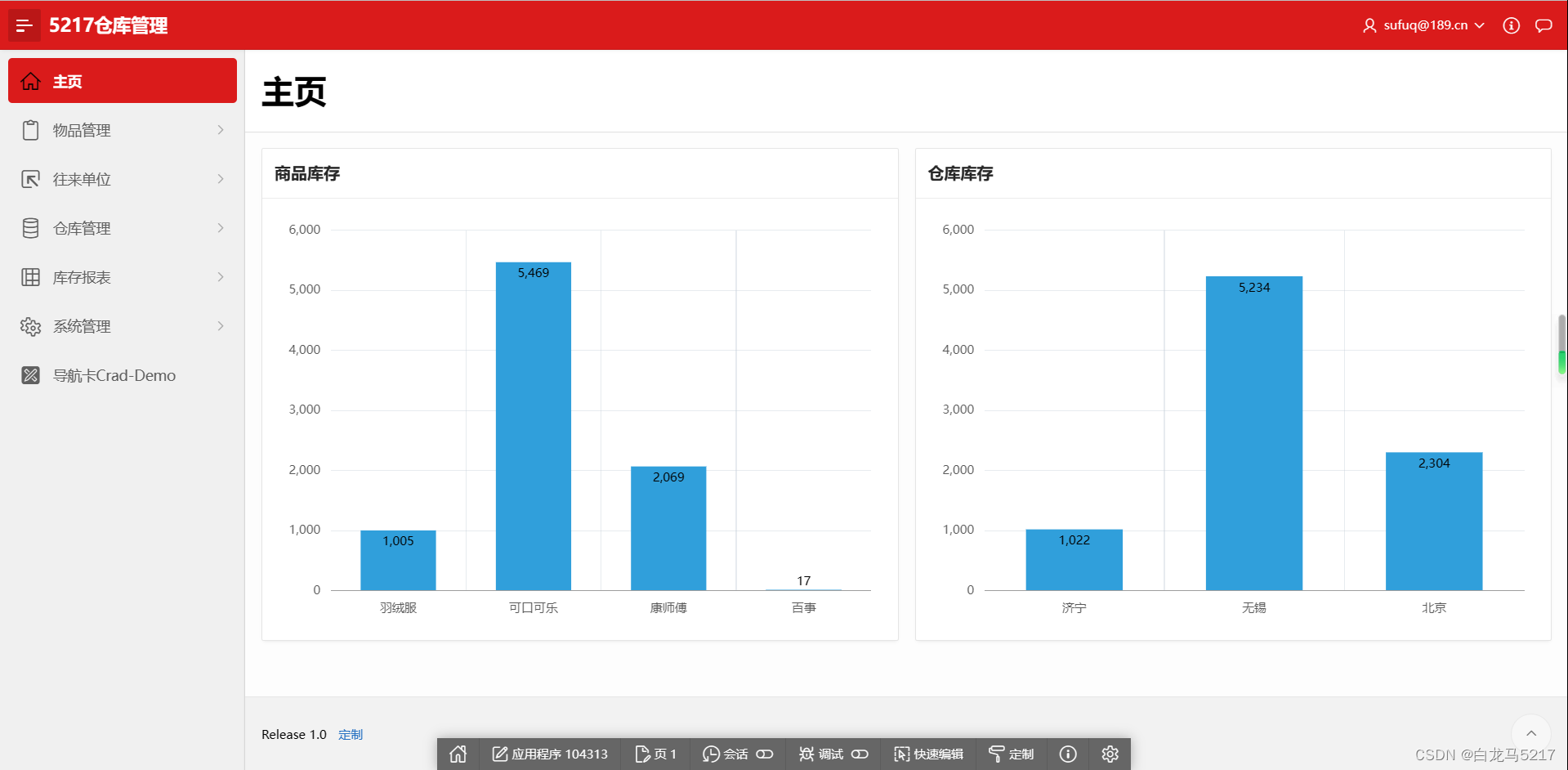This screenshot has width=1568, height=770.
Task: Click the Release 1.0 footer text
Action: click(x=294, y=734)
